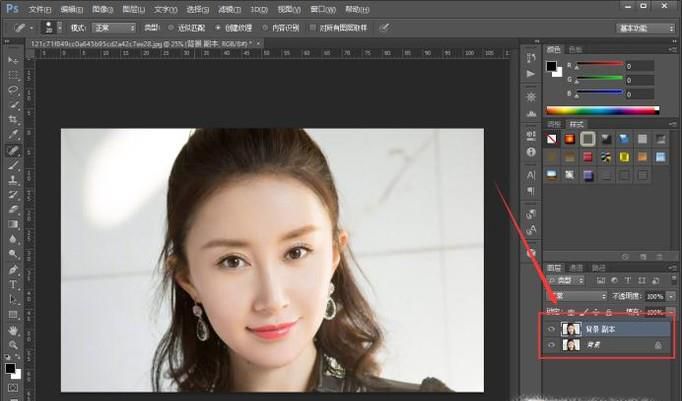This screenshot has height=401, width=682.
Task: Switch to the 路径 (Paths) tab
Action: tap(599, 268)
